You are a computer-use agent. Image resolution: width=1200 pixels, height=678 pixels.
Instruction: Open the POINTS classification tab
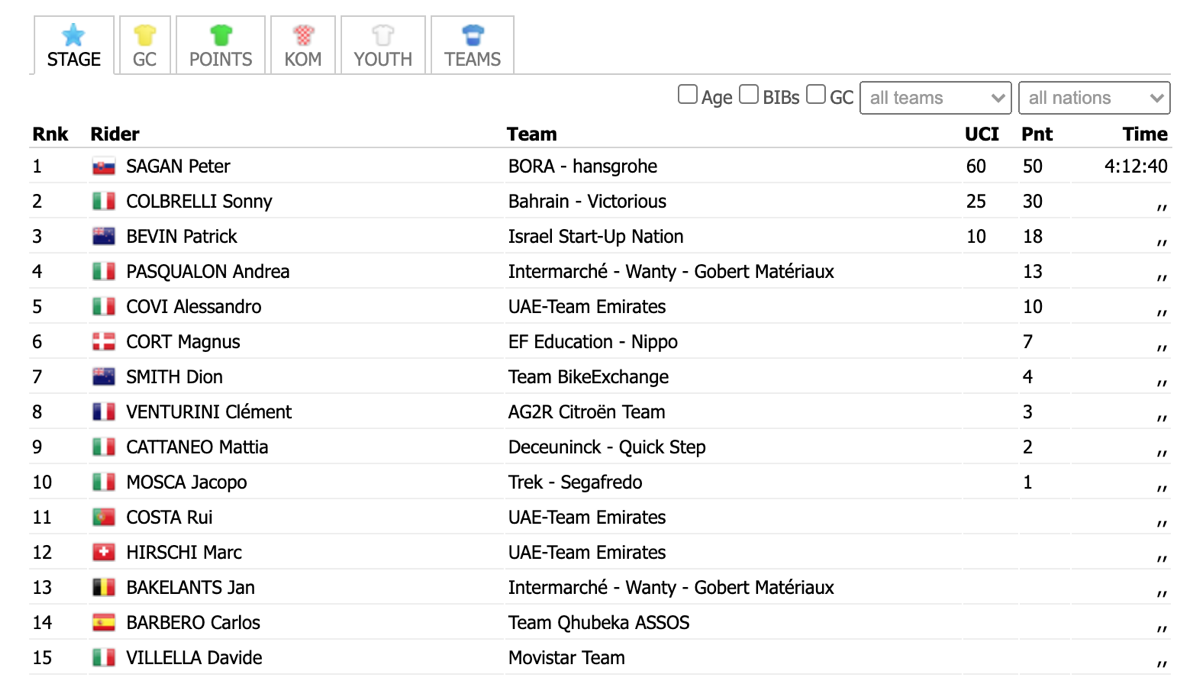tap(221, 46)
